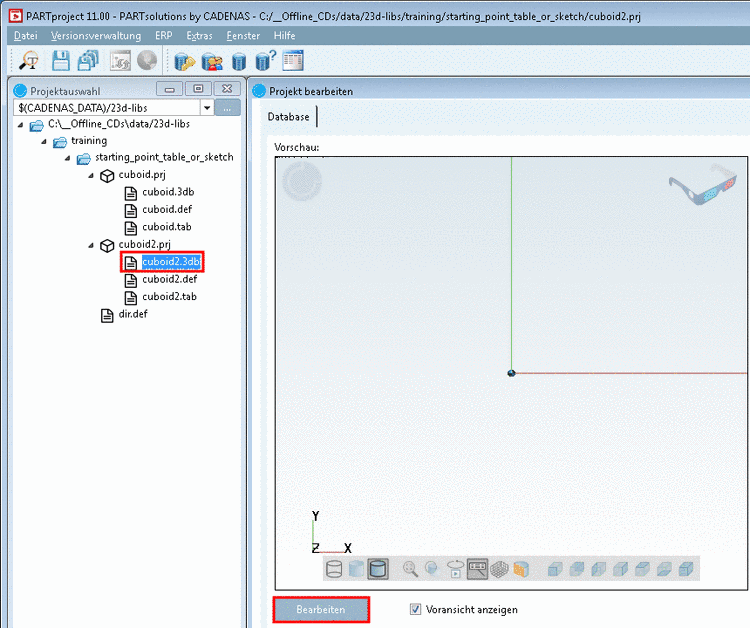The height and width of the screenshot is (628, 750).
Task: Click the save all (multiple disks) icon
Action: click(88, 61)
